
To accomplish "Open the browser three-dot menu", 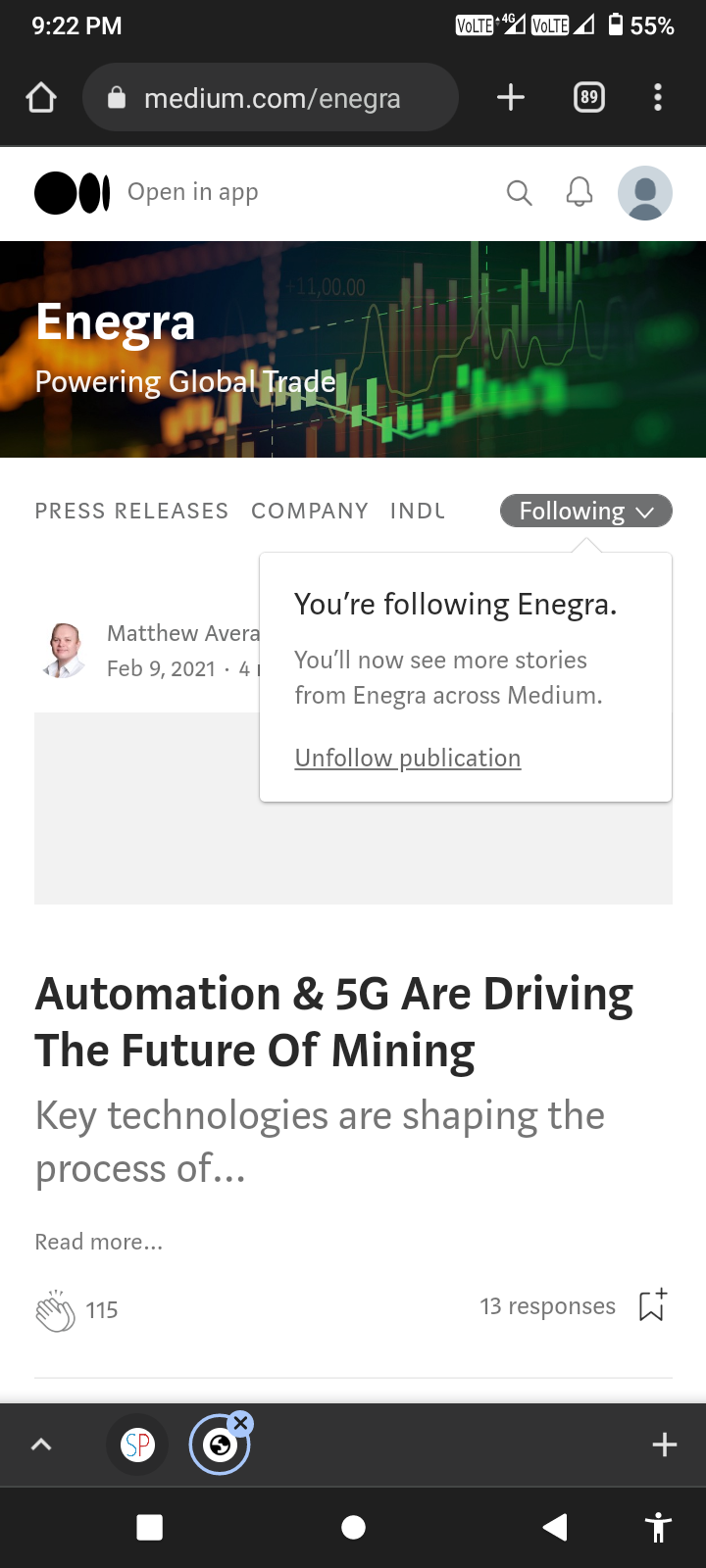I will [657, 97].
